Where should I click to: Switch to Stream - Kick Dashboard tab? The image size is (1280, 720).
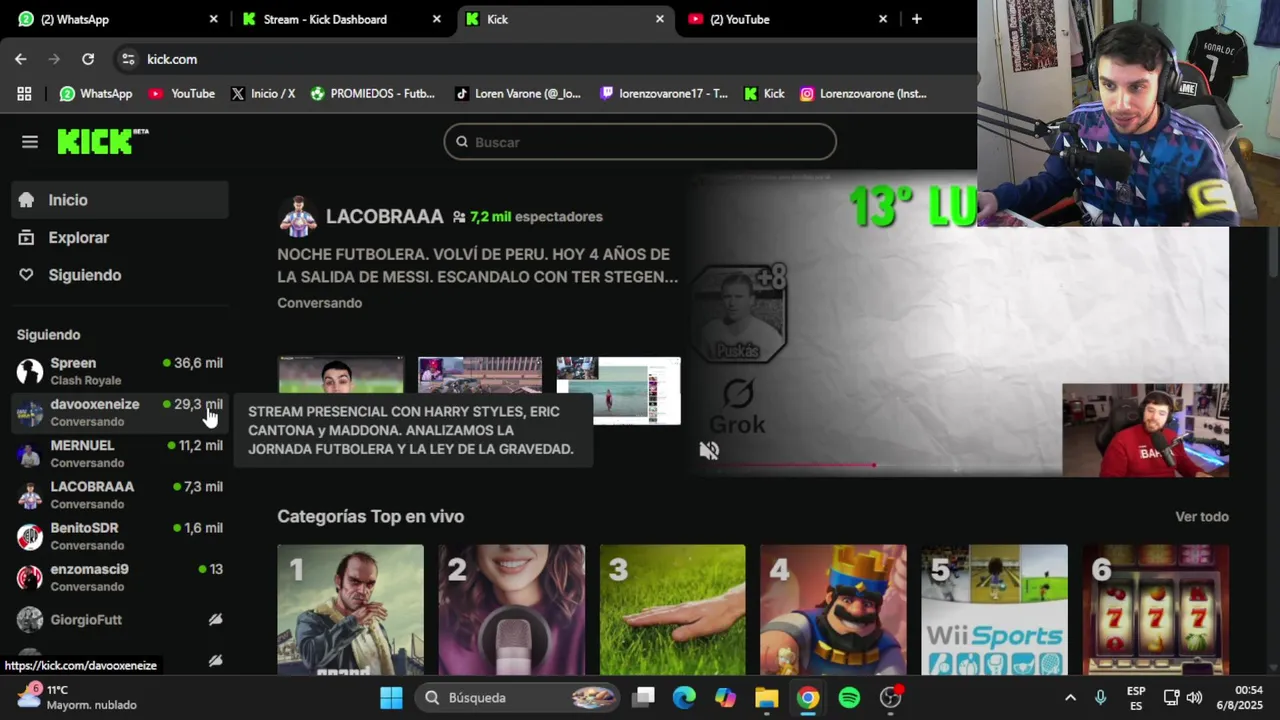point(341,19)
